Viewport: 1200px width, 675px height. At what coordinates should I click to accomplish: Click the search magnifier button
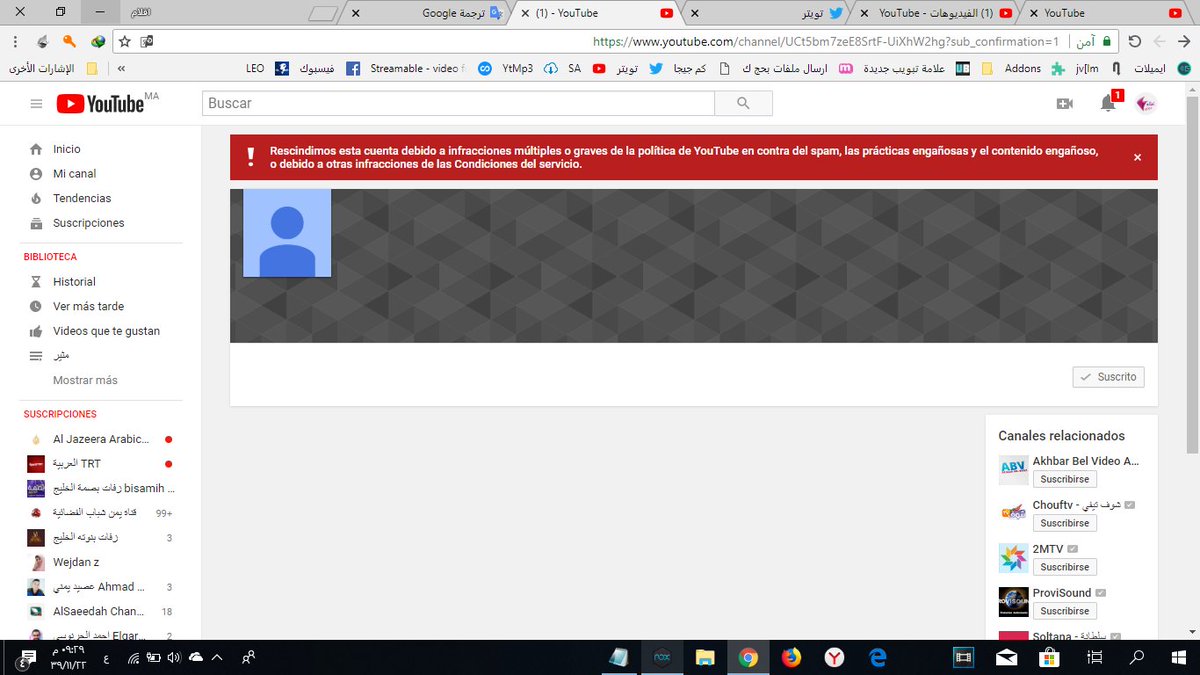(x=743, y=103)
